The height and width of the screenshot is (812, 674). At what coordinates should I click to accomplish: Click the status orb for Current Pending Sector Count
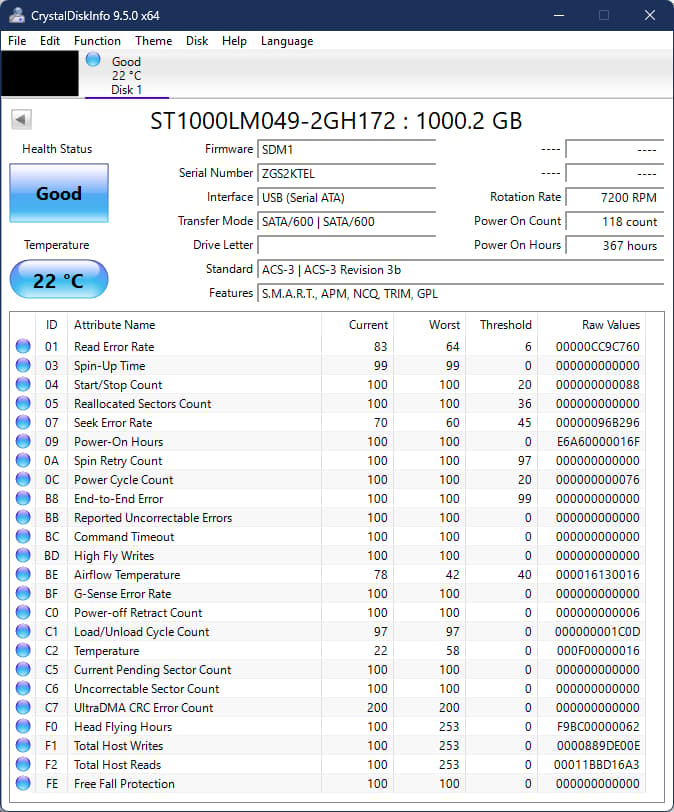pos(23,669)
